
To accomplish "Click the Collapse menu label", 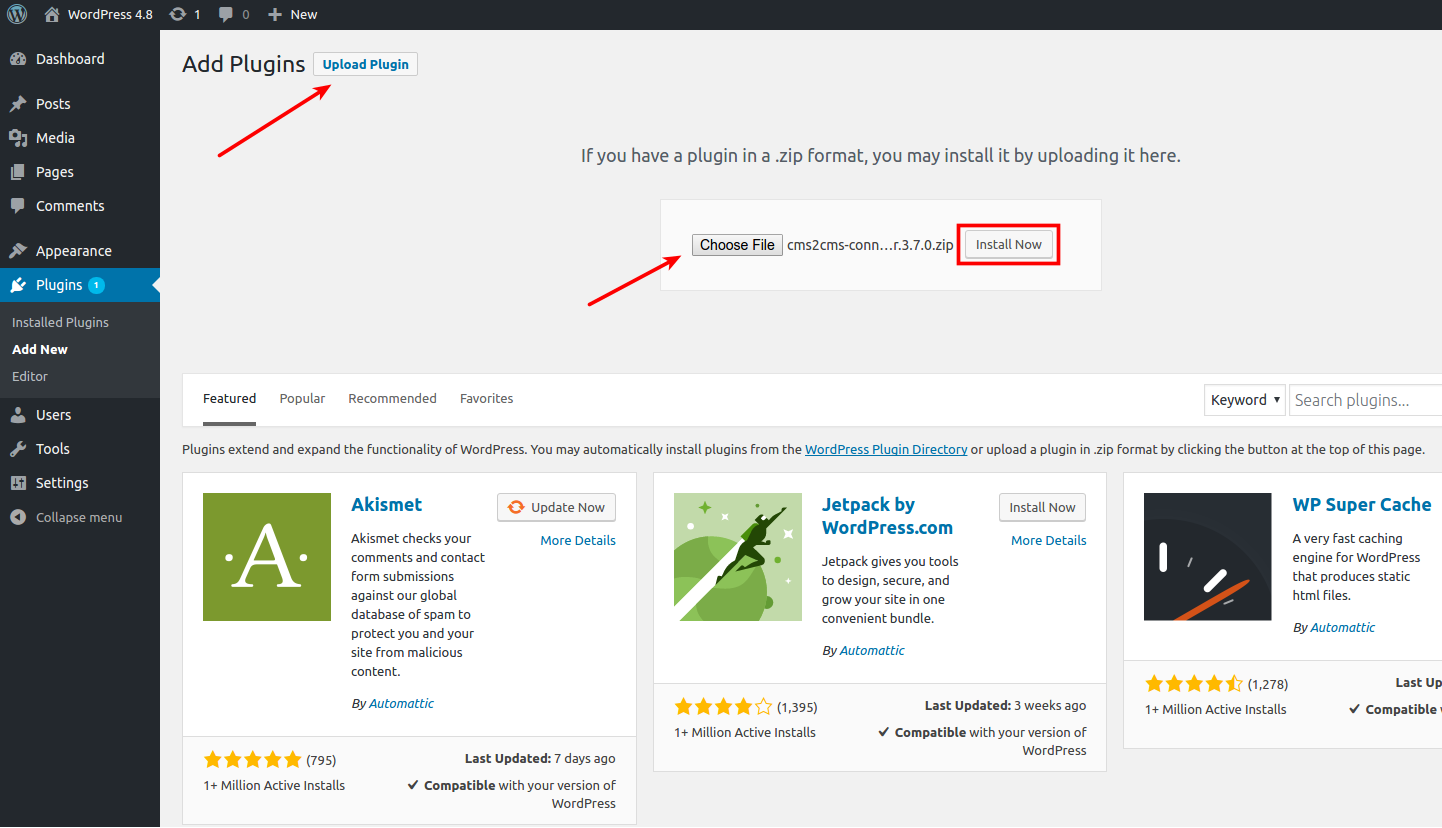I will tap(79, 517).
